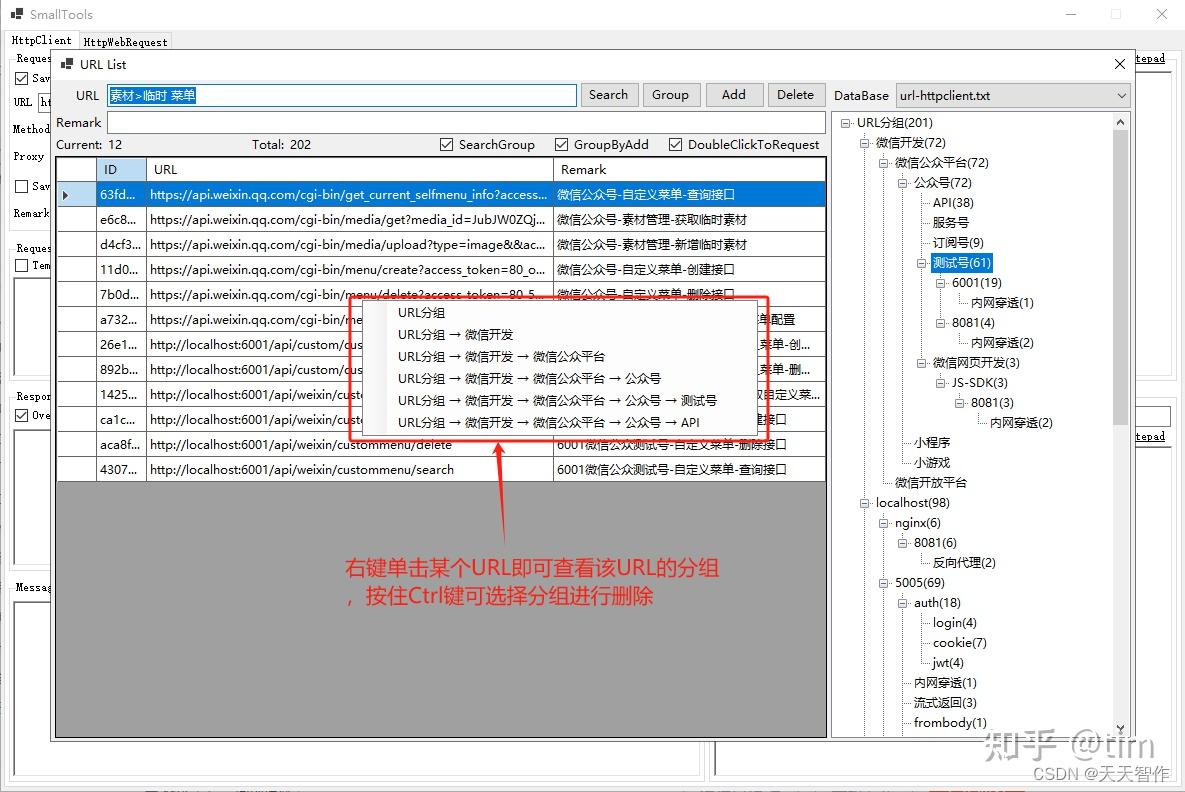Select menu entry ending in 测试号
Image resolution: width=1185 pixels, height=792 pixels.
558,401
